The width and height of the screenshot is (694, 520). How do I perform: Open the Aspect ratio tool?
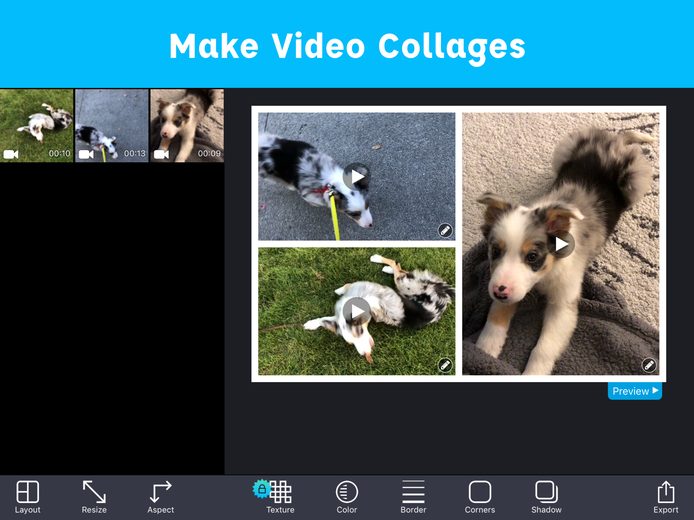click(160, 497)
